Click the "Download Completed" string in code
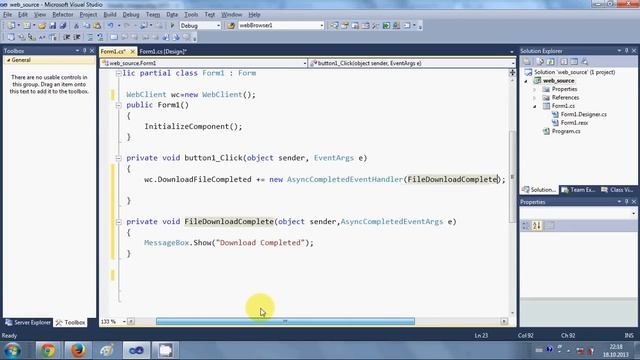Screen dimensions: 640x360 coord(260,243)
